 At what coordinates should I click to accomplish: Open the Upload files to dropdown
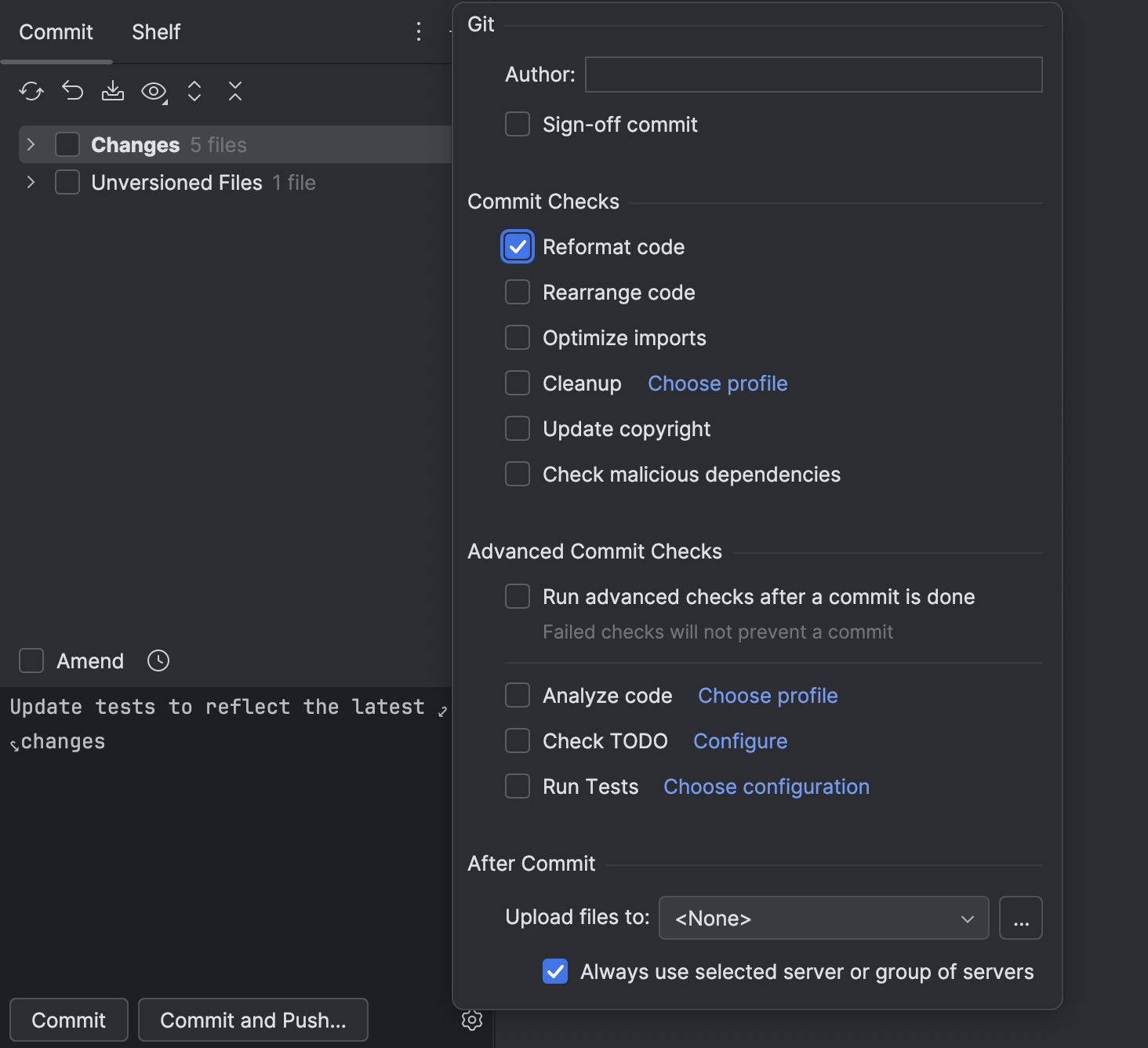pos(823,918)
